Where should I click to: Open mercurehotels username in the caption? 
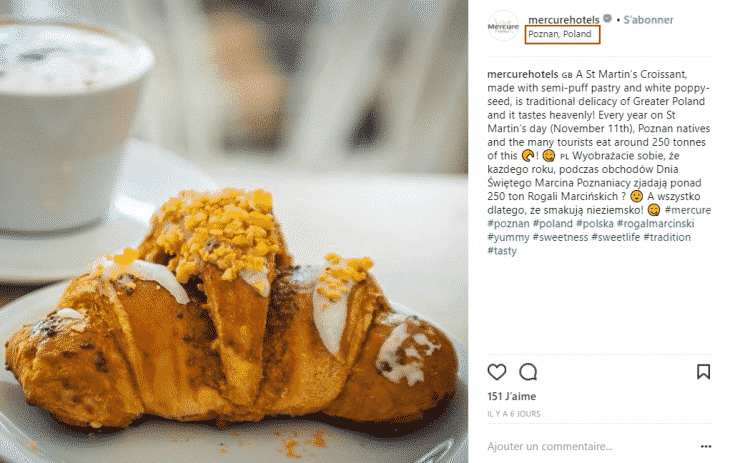[522, 74]
